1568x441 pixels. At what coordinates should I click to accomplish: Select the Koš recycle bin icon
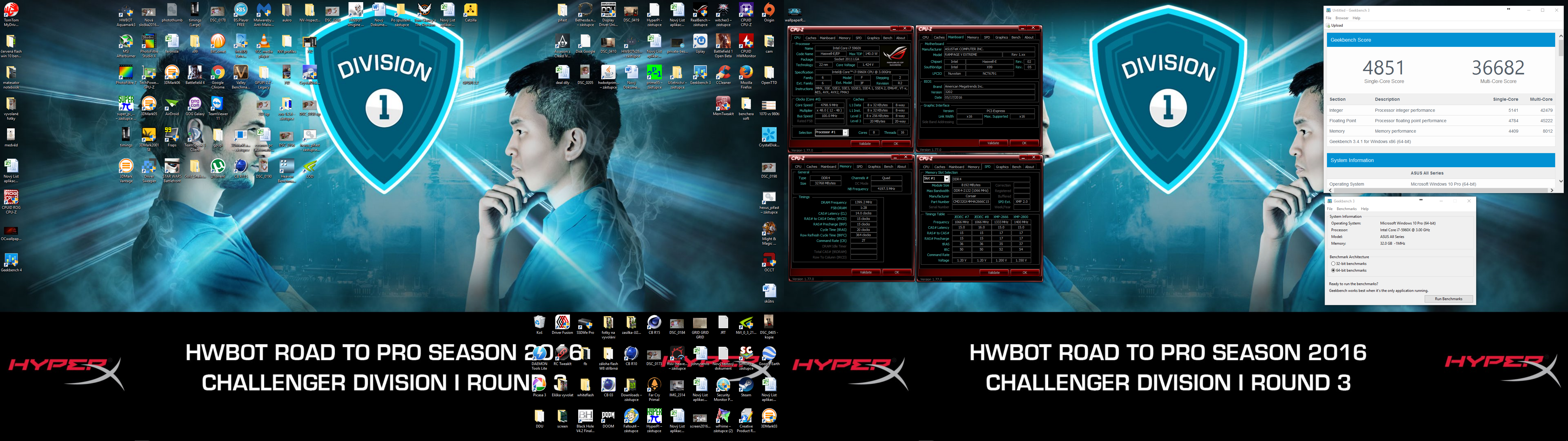(x=539, y=325)
